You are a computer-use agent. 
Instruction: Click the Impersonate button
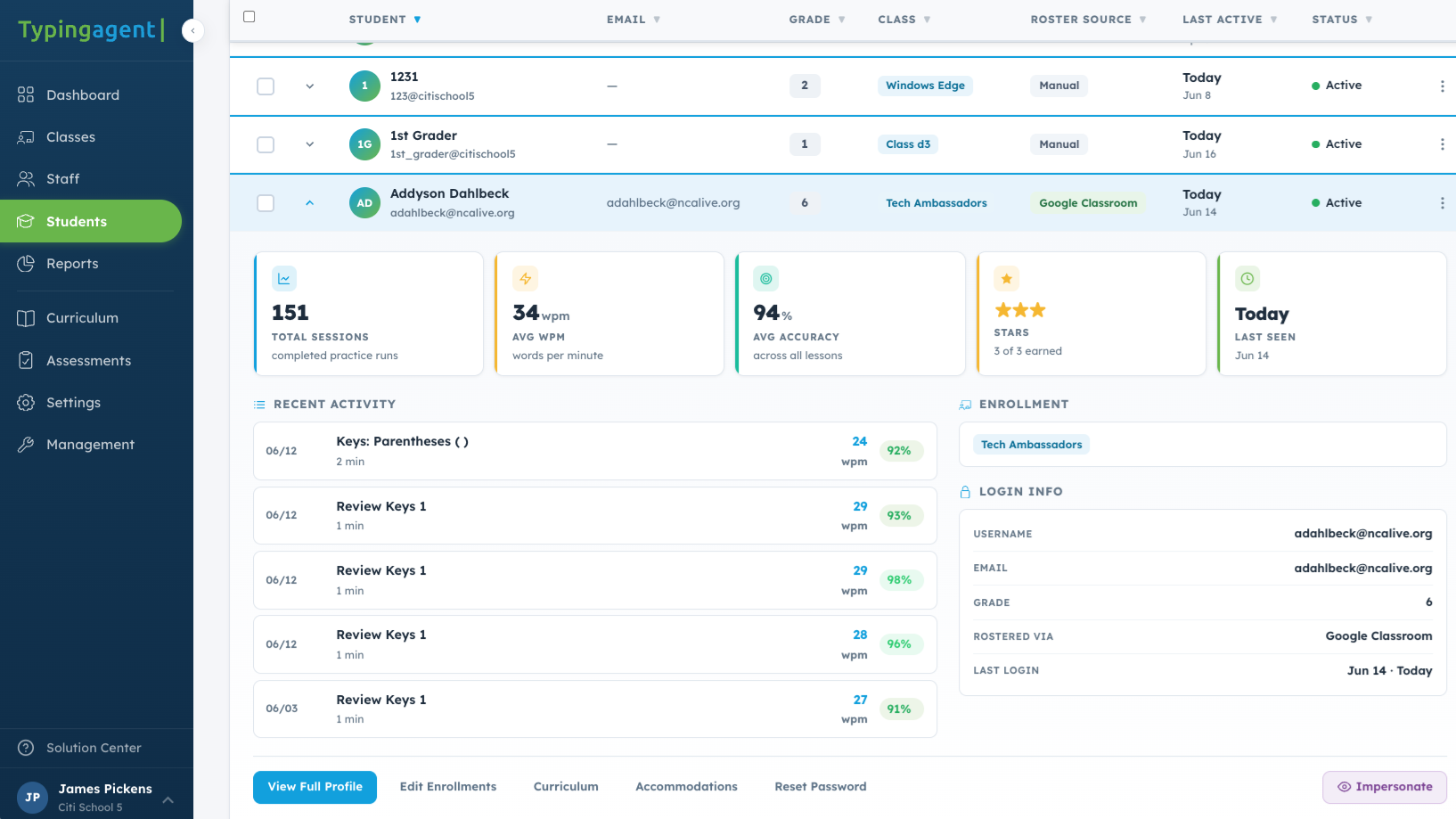tap(1384, 787)
